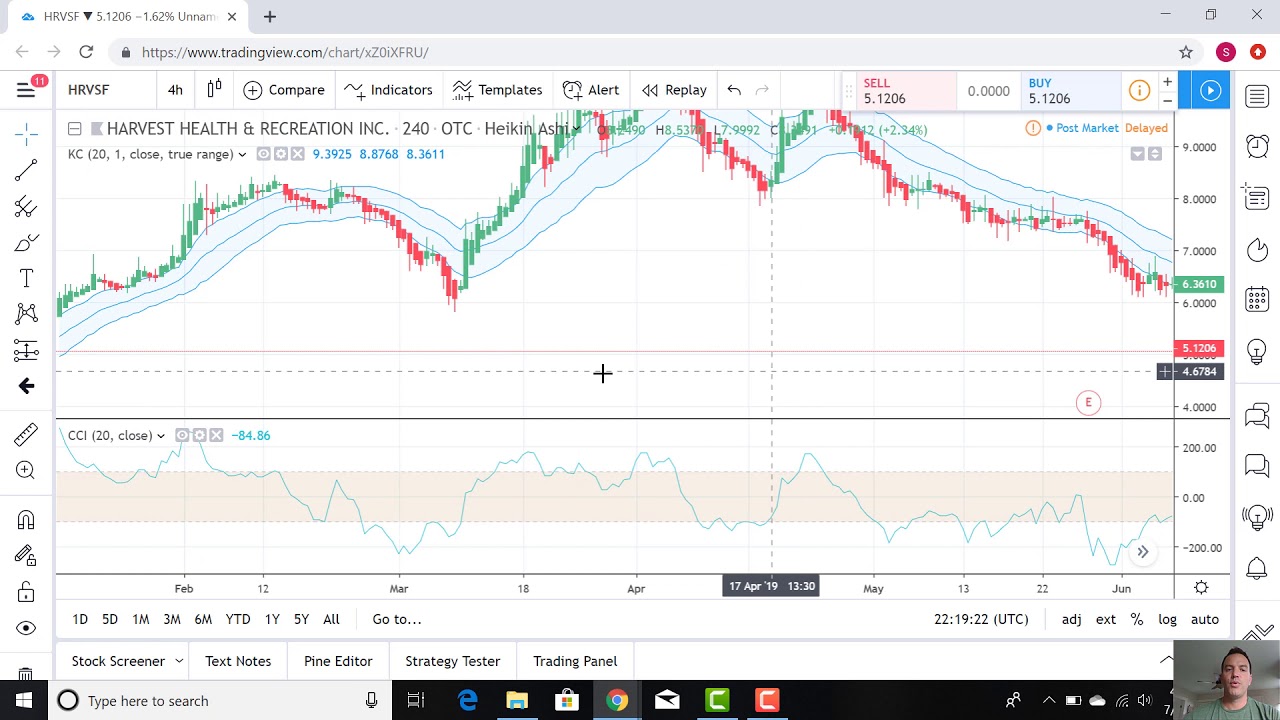This screenshot has width=1280, height=720.
Task: Select the XABCD patterns tool
Action: 26,314
